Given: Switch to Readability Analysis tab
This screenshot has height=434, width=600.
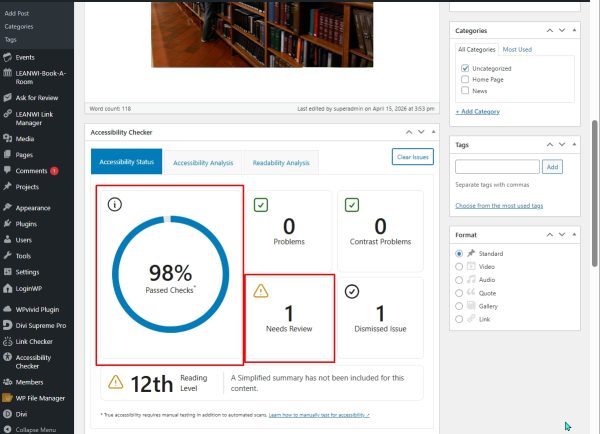Looking at the screenshot, I should tap(281, 163).
